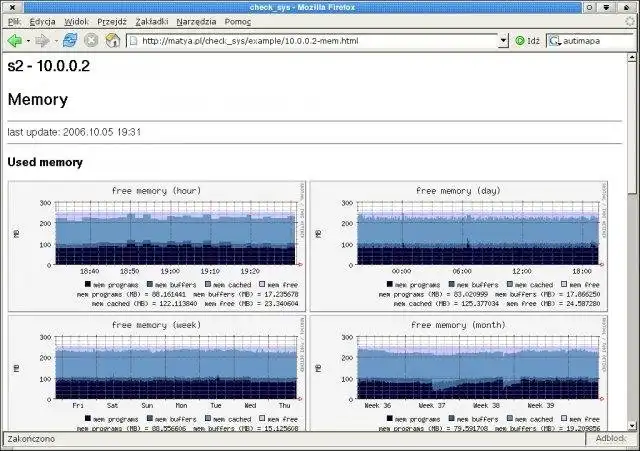Open the back history dropdown arrow
640x451 pixels.
pyautogui.click(x=28, y=41)
